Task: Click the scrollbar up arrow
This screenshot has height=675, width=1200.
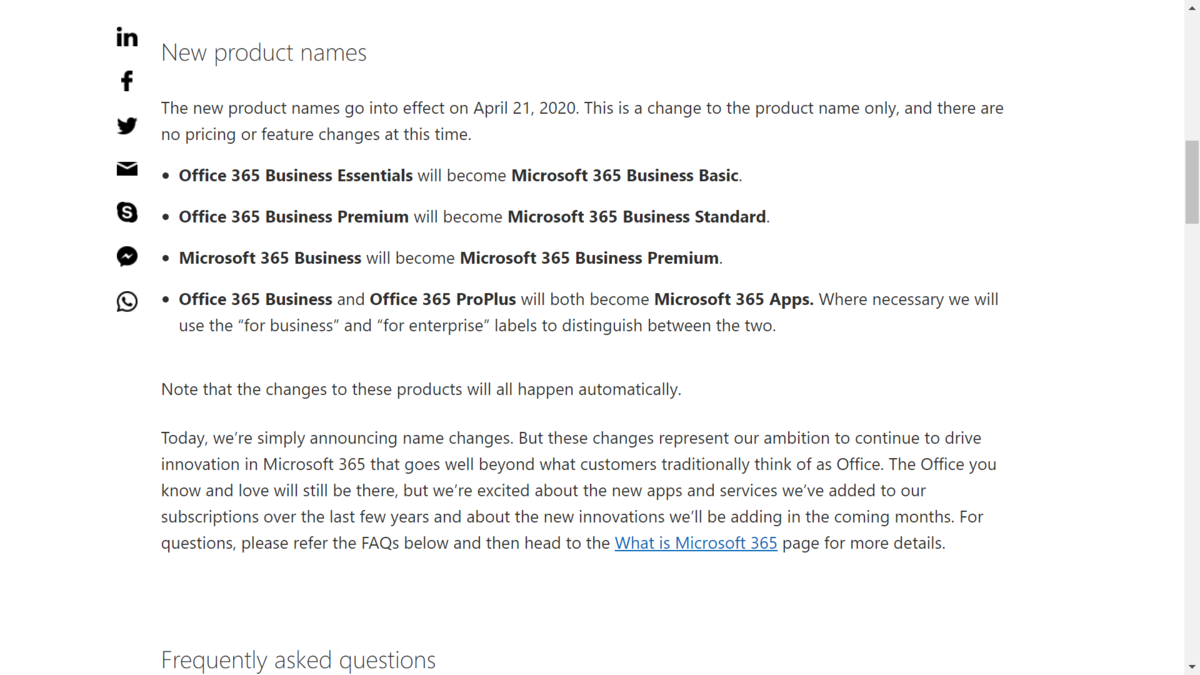Action: (x=1191, y=8)
